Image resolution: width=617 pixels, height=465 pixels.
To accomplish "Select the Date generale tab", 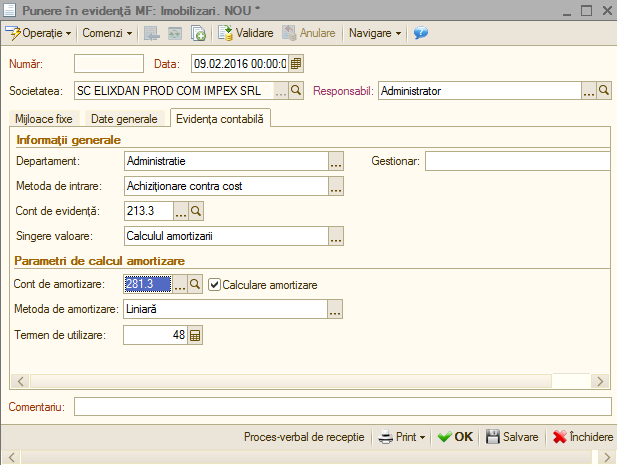I will tap(124, 119).
